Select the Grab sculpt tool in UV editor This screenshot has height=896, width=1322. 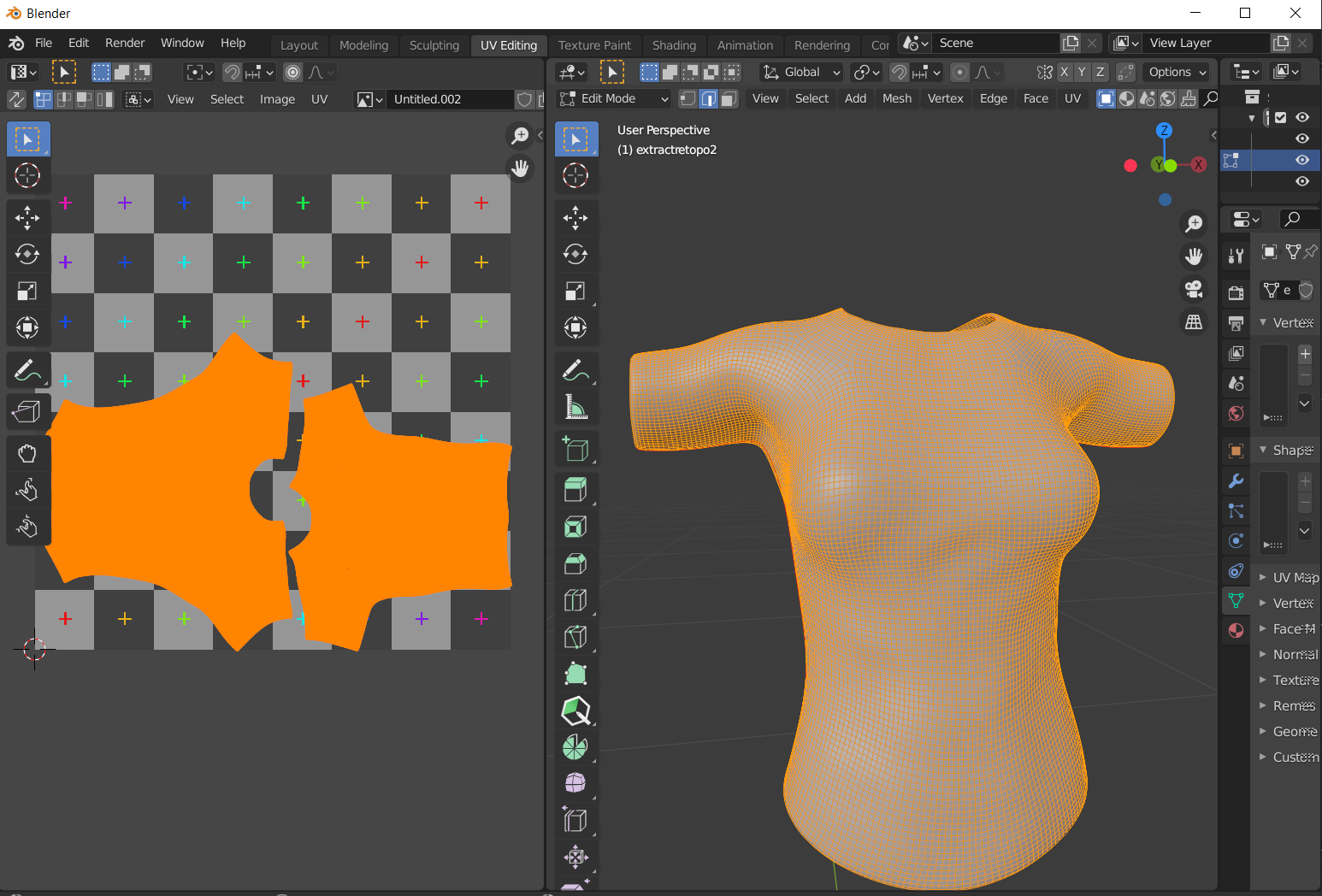27,453
